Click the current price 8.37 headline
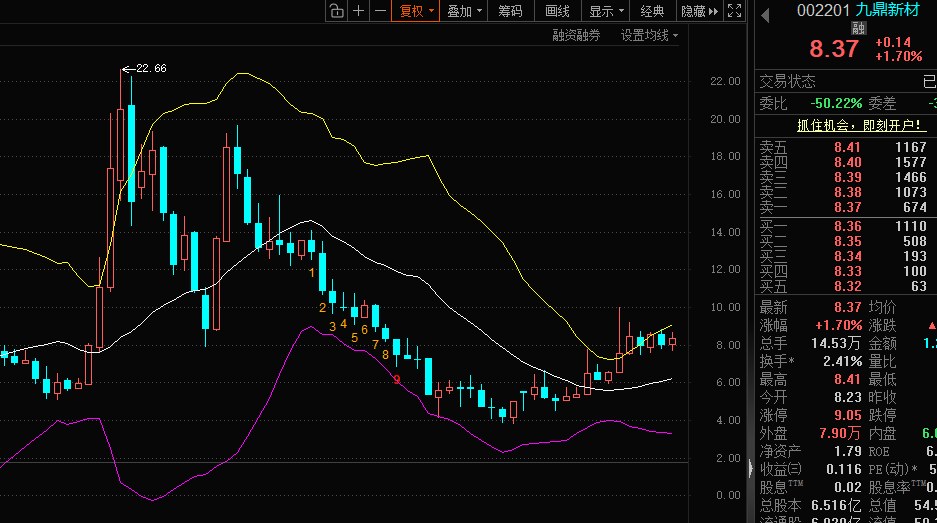 click(834, 48)
